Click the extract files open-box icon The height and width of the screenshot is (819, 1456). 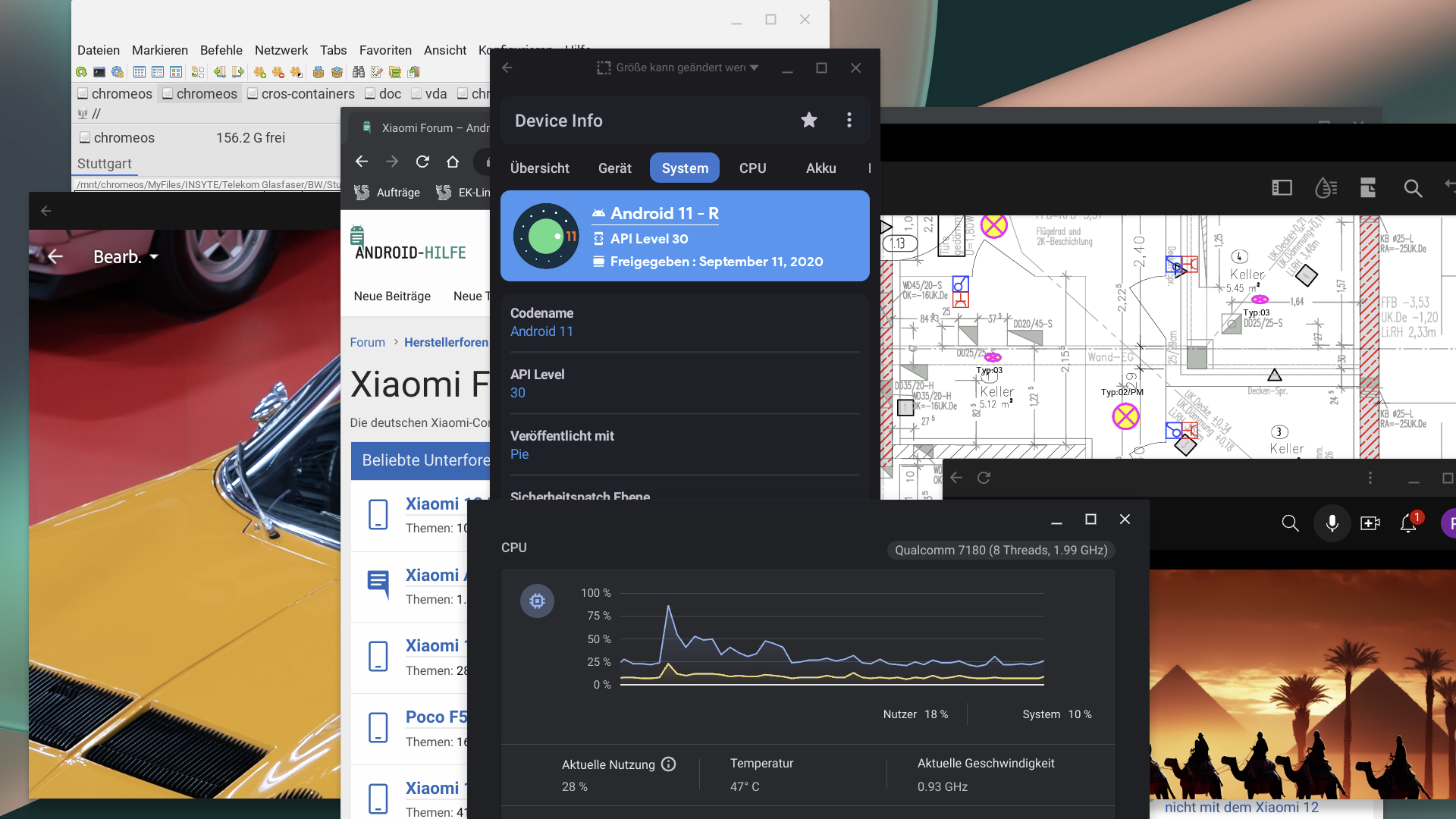pyautogui.click(x=337, y=72)
